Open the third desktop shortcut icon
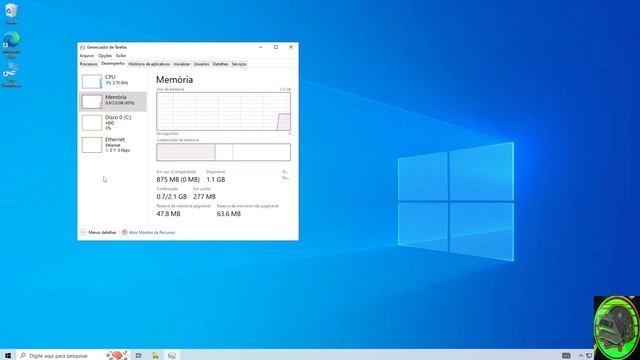The height and width of the screenshot is (360, 640). pyautogui.click(x=11, y=75)
